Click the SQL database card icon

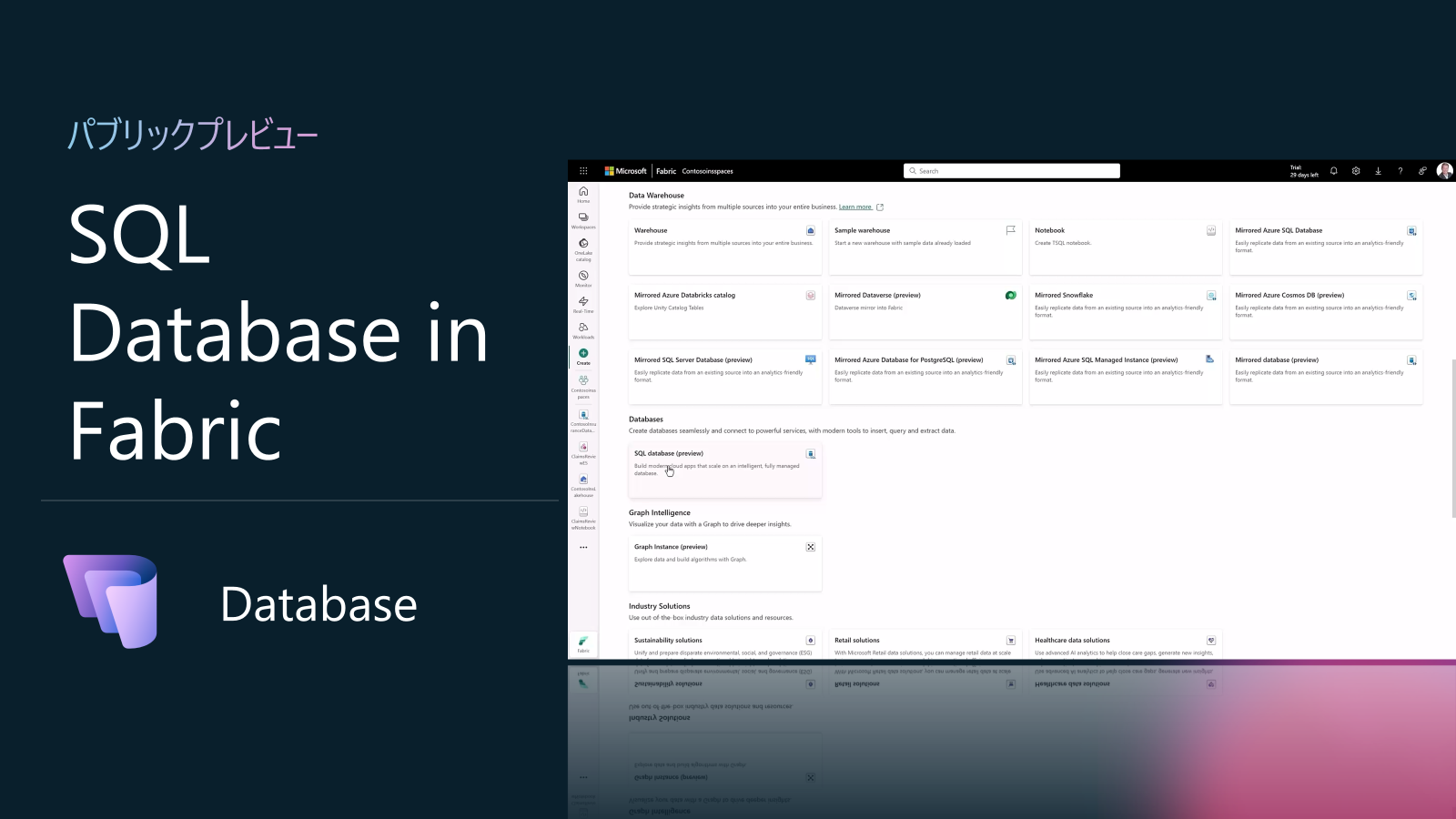coord(811,454)
